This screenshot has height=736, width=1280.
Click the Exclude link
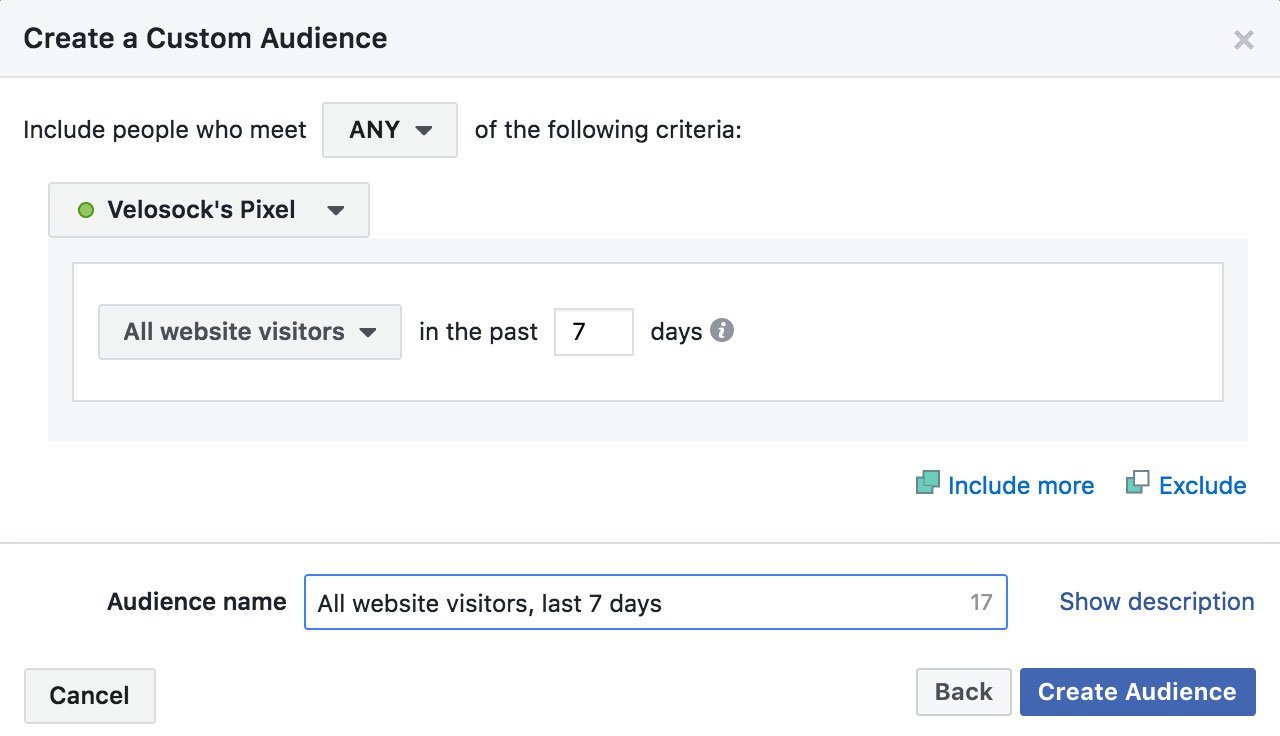point(1202,485)
